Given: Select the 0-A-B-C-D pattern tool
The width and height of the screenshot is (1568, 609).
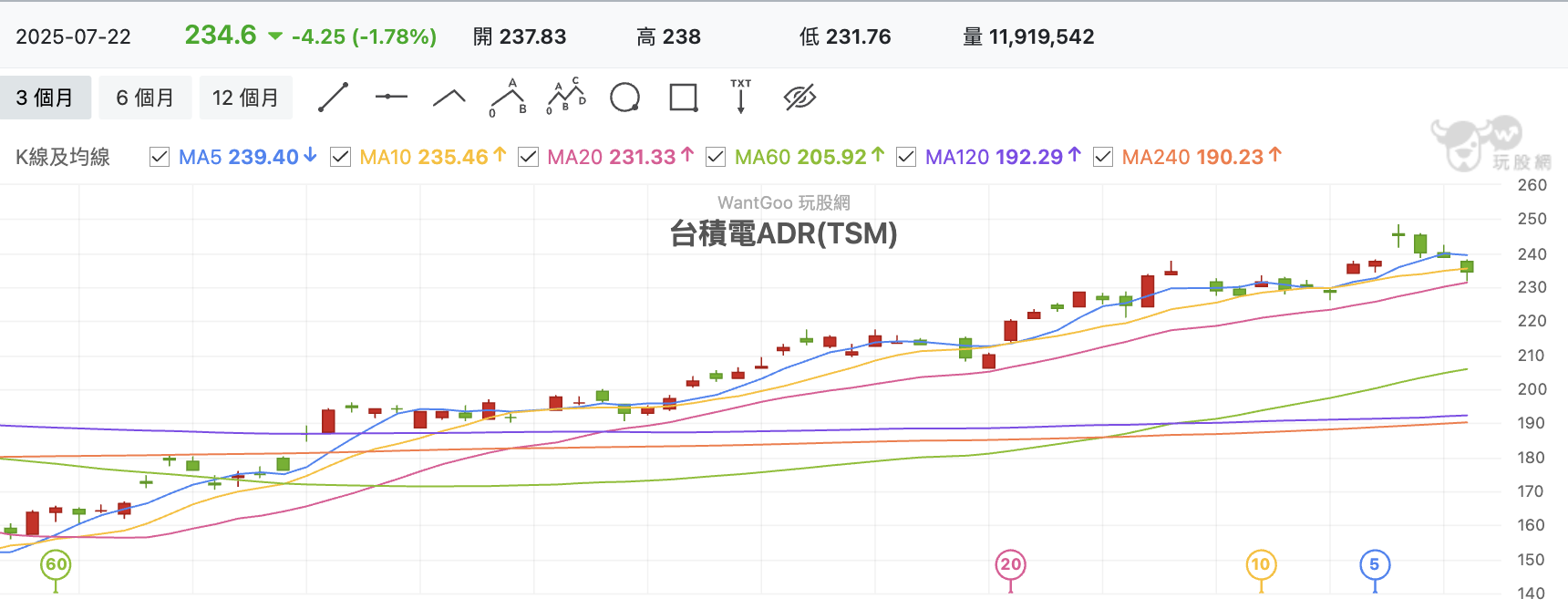Looking at the screenshot, I should pos(566,97).
